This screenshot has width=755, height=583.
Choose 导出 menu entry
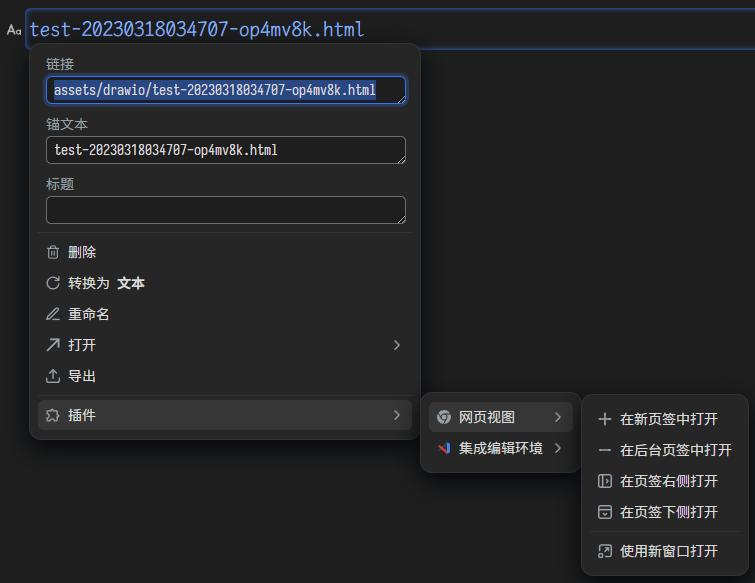point(225,376)
